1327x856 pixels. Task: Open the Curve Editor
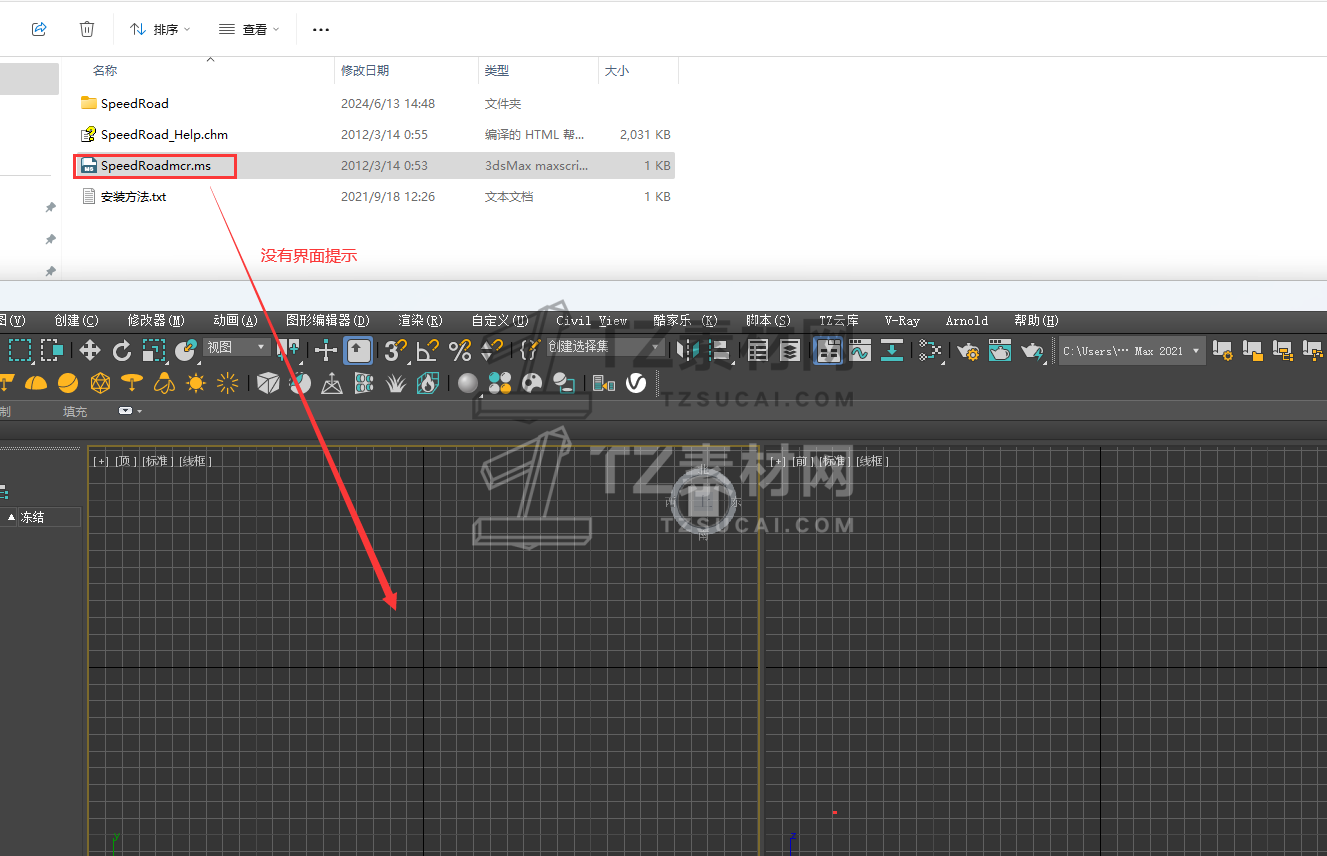tap(860, 350)
